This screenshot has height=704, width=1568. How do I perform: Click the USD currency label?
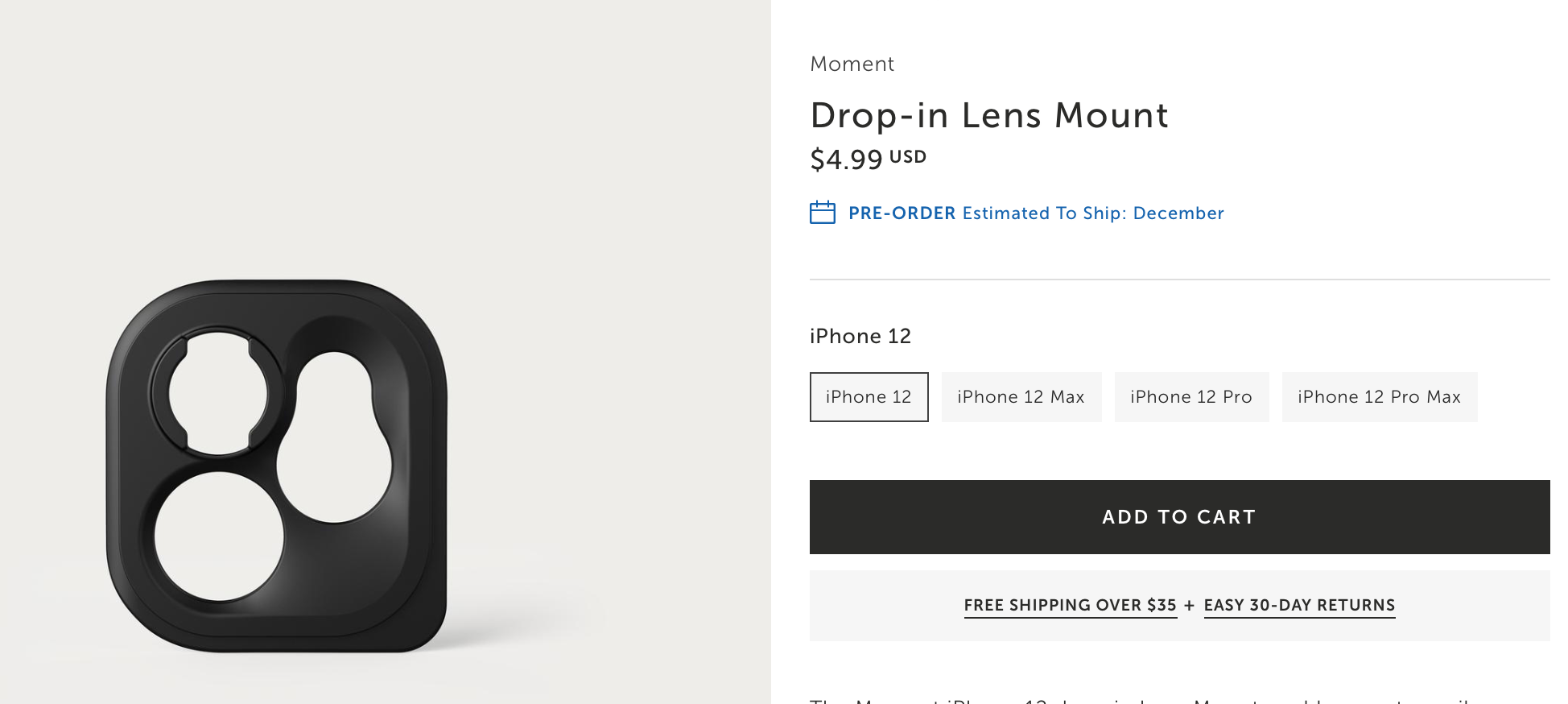point(908,157)
